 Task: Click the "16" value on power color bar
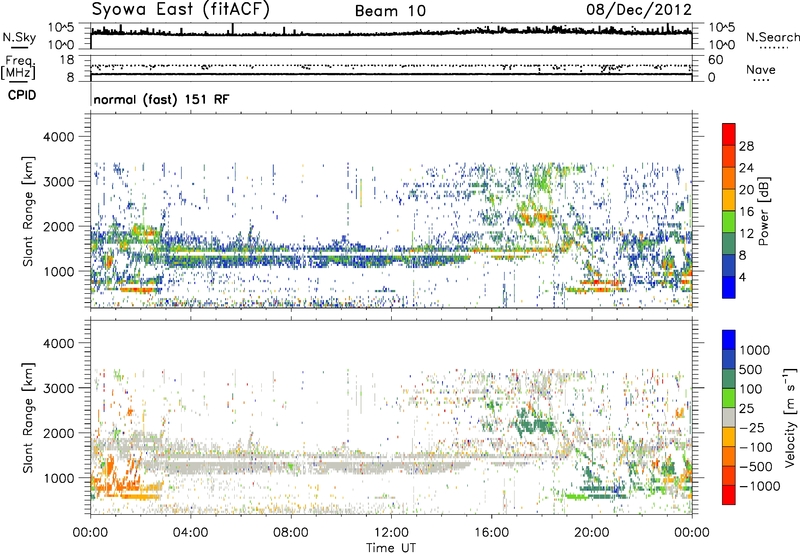(x=746, y=212)
